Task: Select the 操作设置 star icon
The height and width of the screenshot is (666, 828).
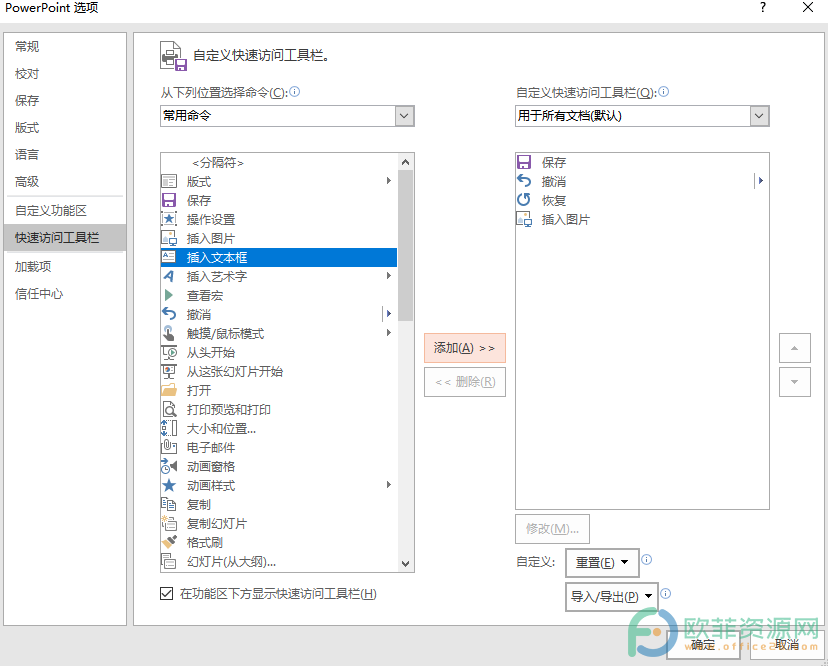Action: [169, 220]
